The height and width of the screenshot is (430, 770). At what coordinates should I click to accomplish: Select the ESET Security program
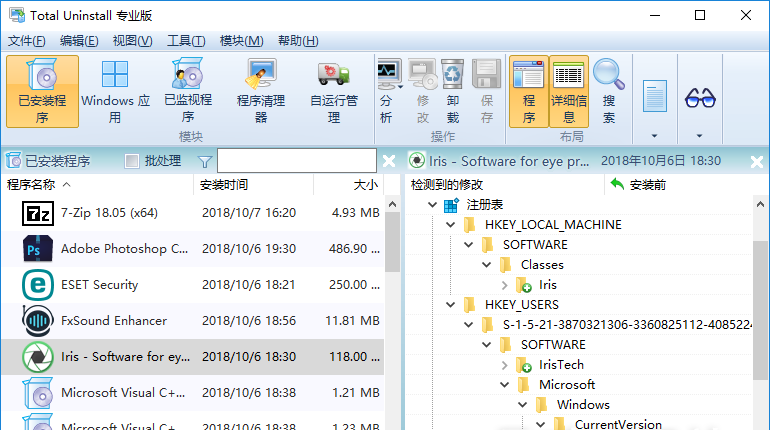pos(193,285)
